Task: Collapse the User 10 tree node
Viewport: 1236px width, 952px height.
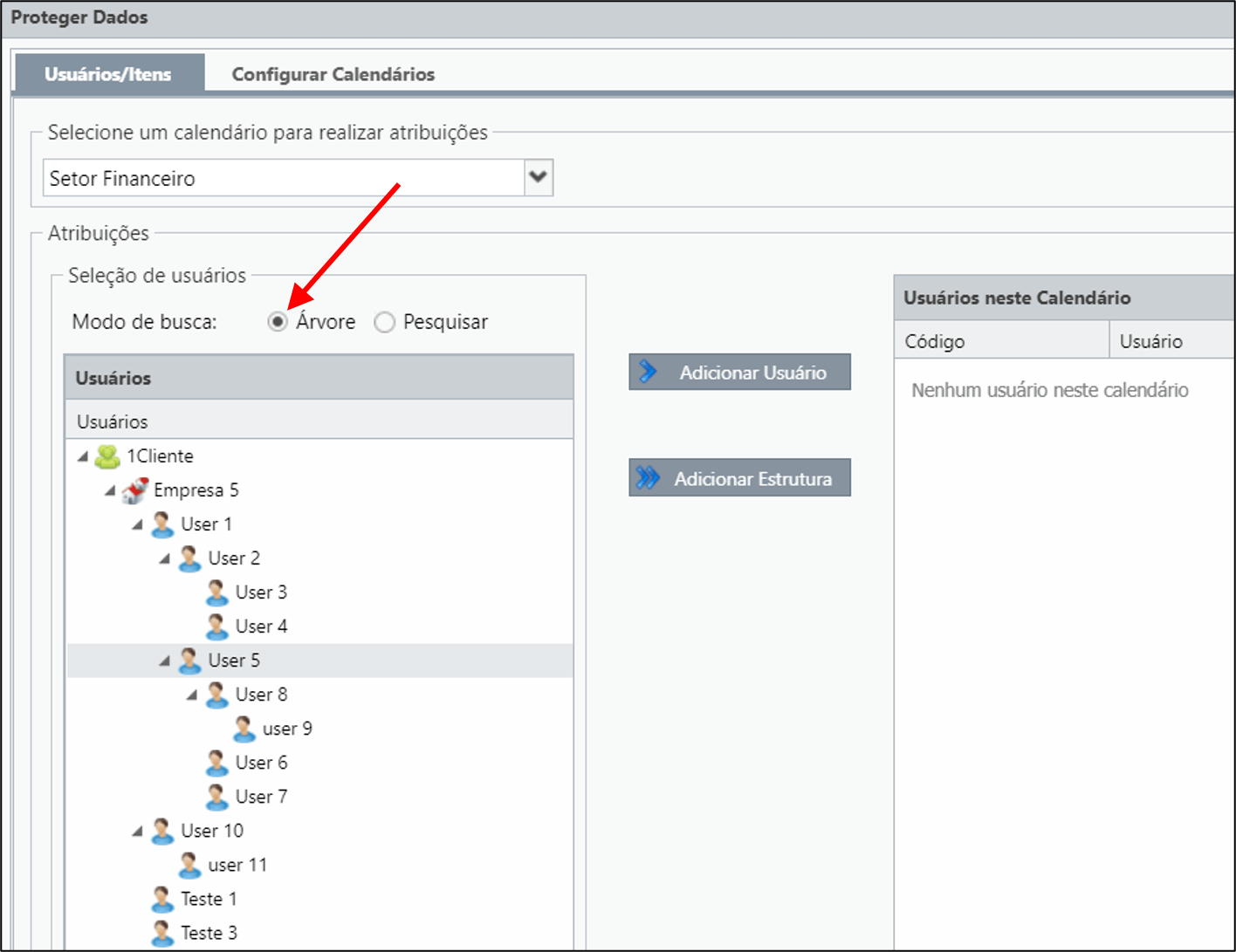Action: [138, 832]
